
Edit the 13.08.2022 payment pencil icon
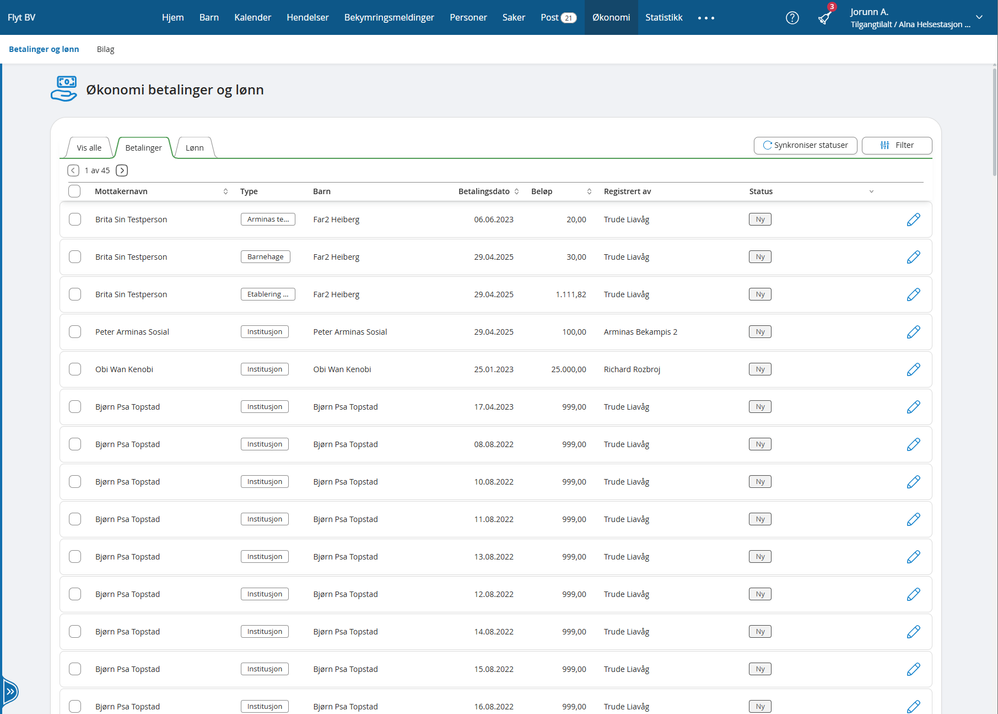click(x=913, y=557)
